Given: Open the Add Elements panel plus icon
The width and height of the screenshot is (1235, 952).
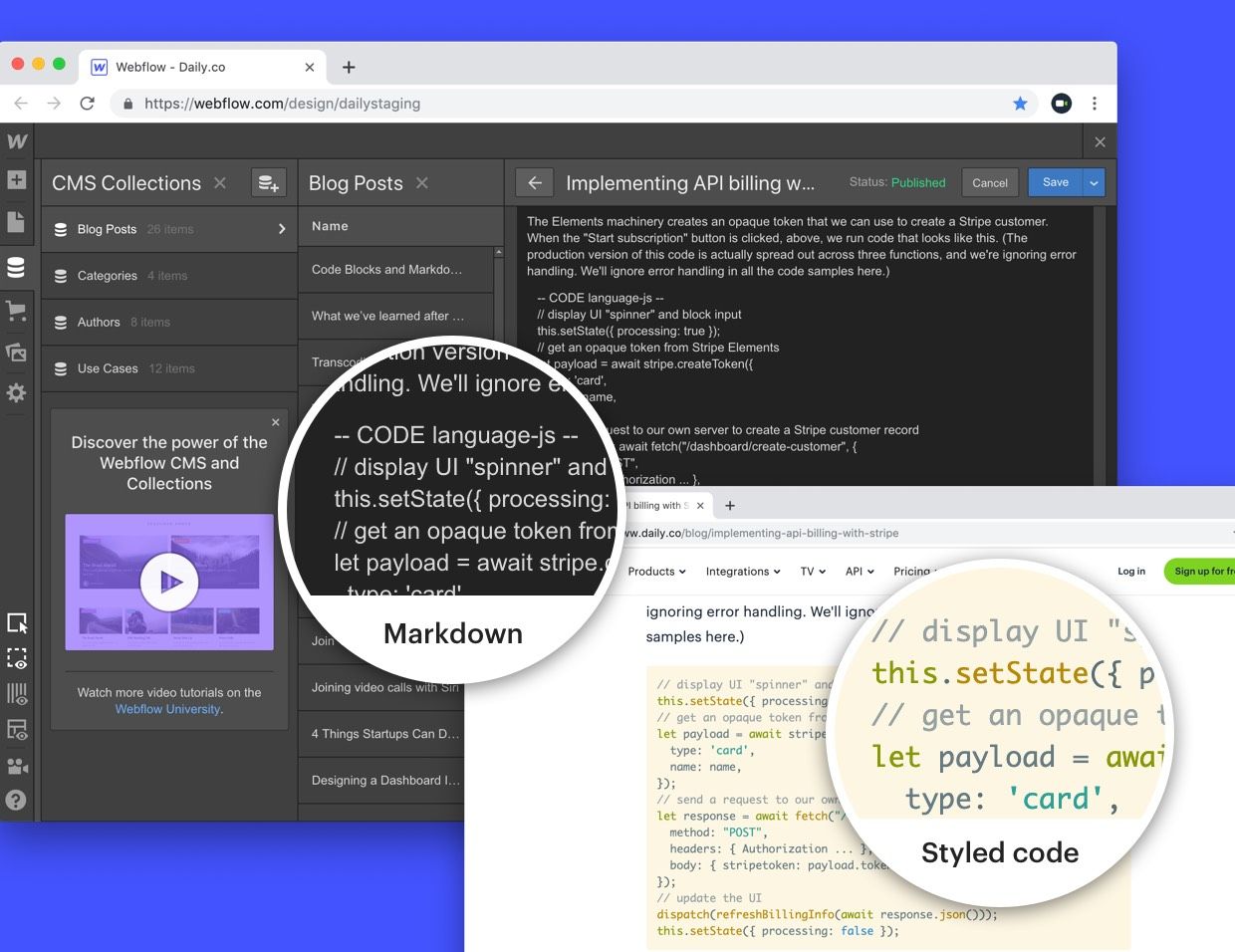Looking at the screenshot, I should [x=16, y=180].
